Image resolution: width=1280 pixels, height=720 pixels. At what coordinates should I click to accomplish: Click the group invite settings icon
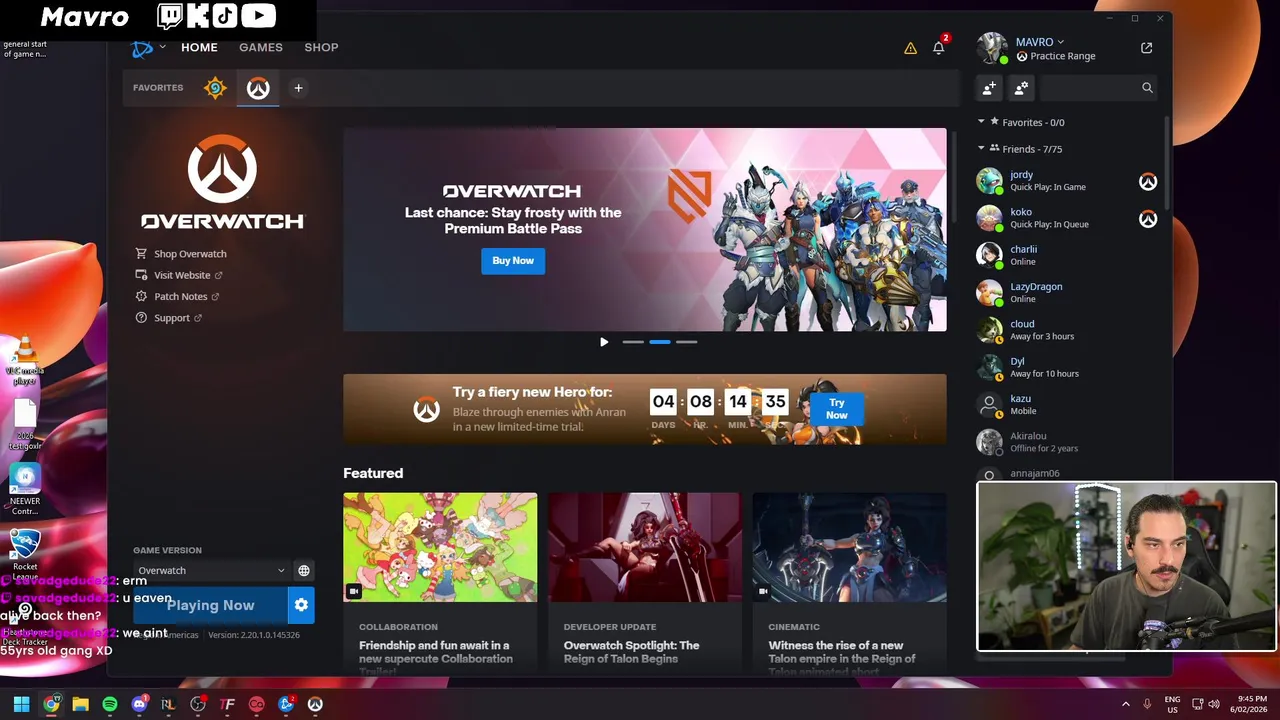1021,88
